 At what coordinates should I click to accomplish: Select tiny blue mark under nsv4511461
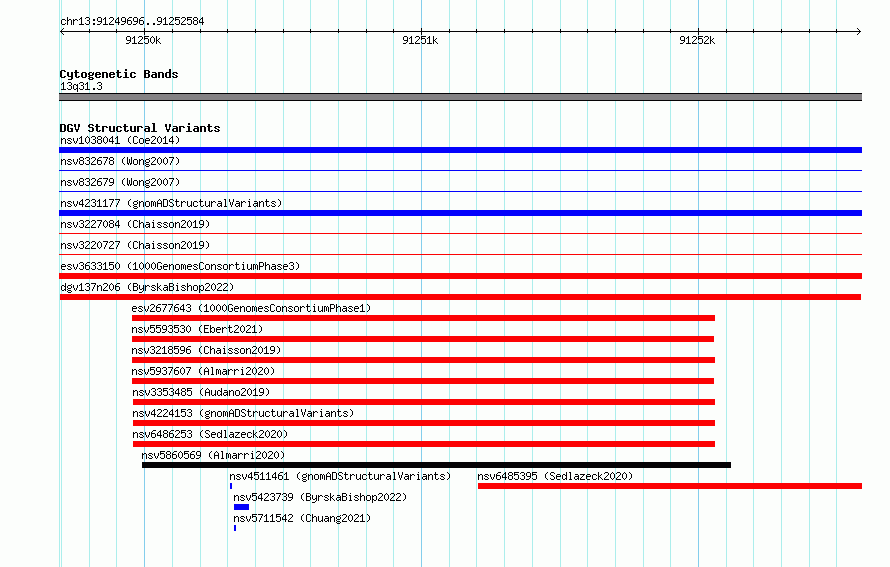pos(231,486)
